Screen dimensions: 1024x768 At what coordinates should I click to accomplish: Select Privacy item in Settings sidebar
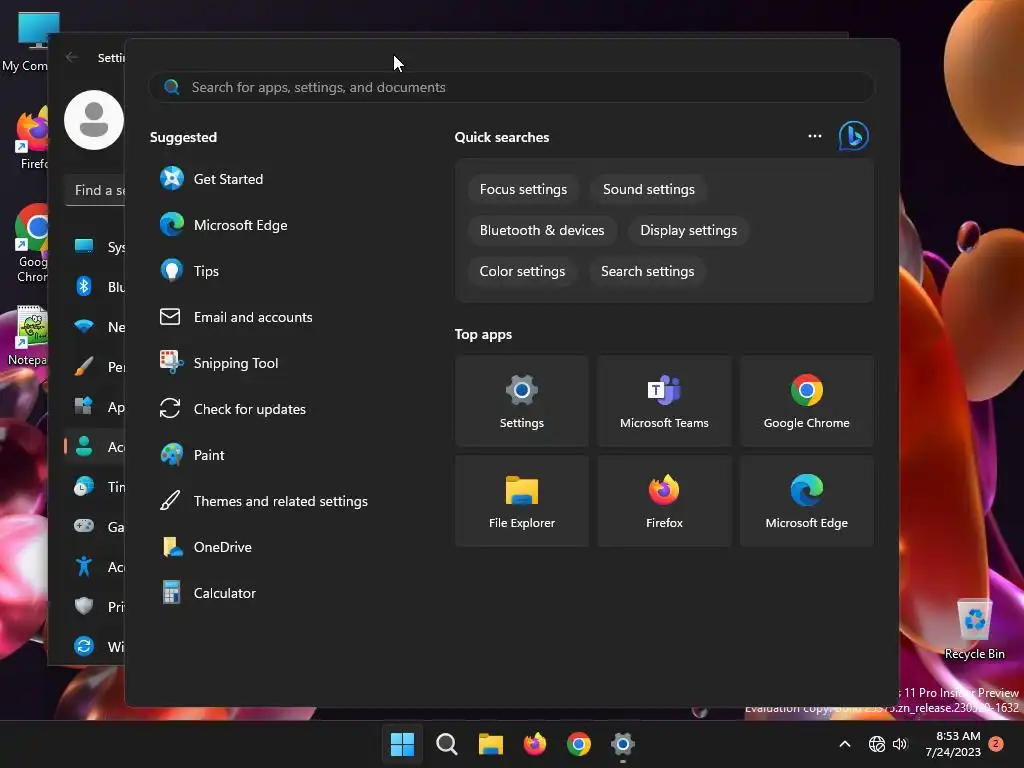coord(95,607)
